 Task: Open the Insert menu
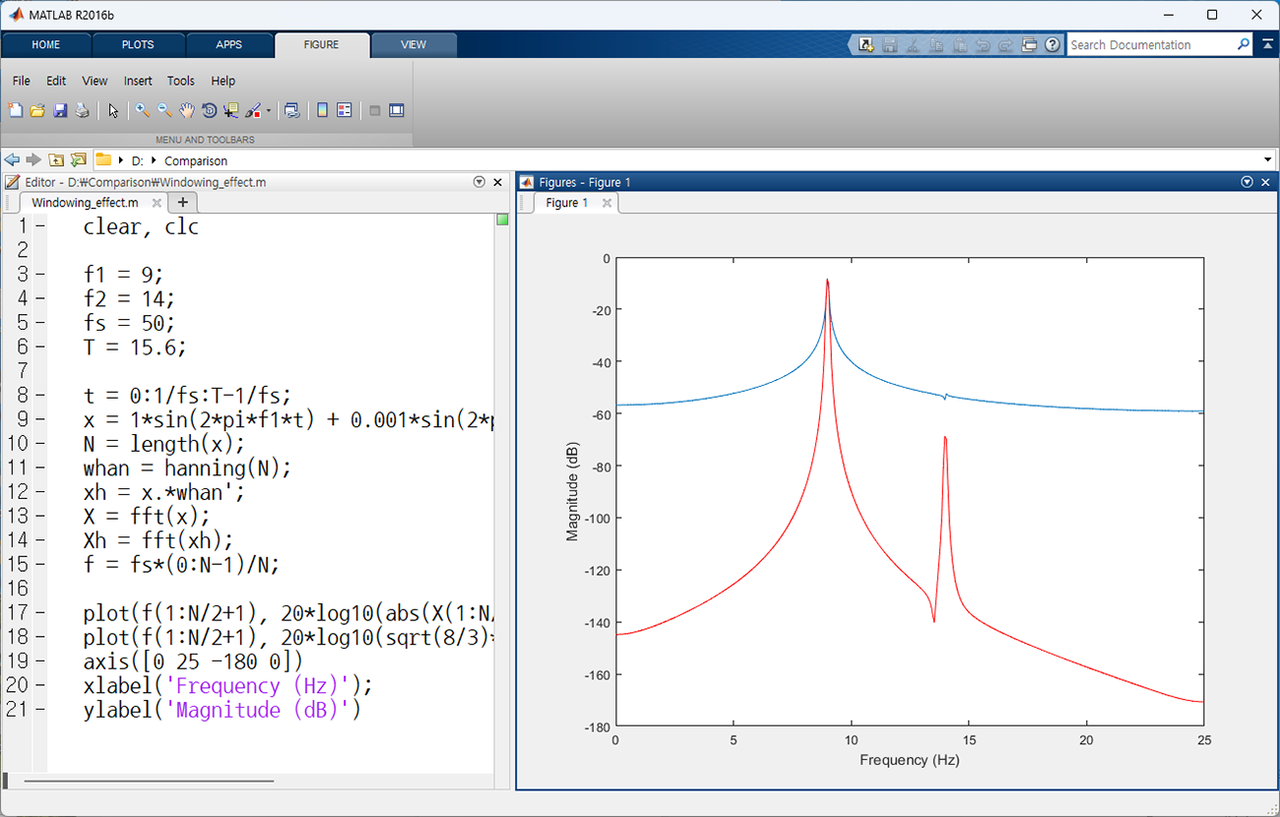pyautogui.click(x=138, y=81)
